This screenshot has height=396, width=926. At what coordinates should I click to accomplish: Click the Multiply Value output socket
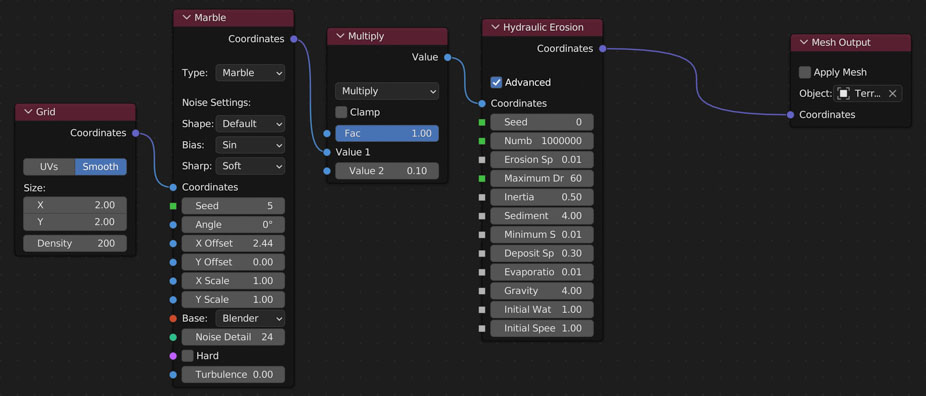pyautogui.click(x=448, y=57)
